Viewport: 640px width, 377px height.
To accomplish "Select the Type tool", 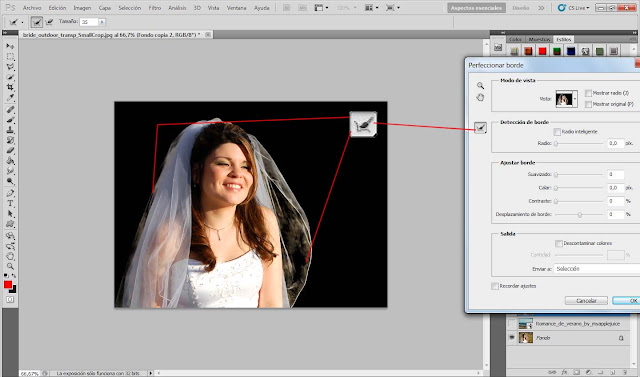I will point(10,203).
